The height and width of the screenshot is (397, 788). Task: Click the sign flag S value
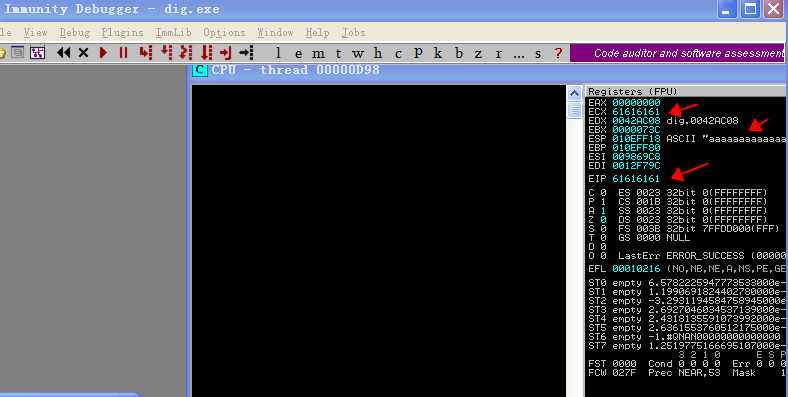[x=603, y=229]
